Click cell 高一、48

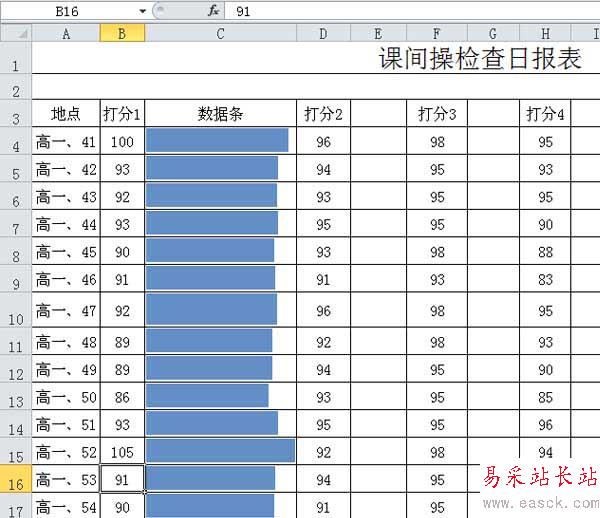(x=66, y=342)
